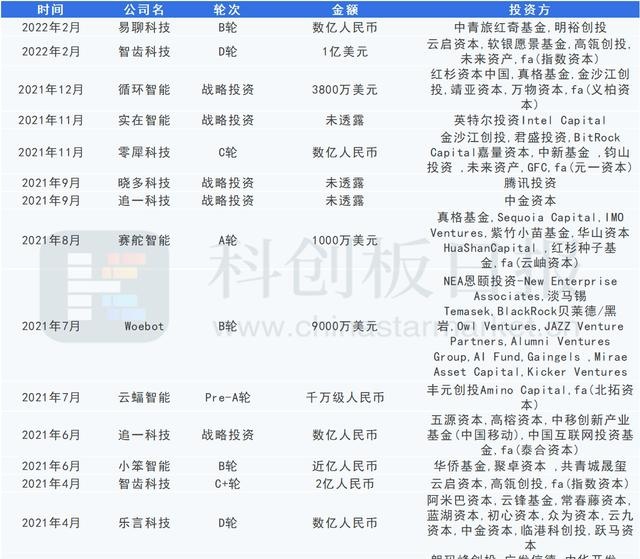The height and width of the screenshot is (559, 640).
Task: Click 追一科技 in the 2021年9月 row
Action: pos(144,200)
